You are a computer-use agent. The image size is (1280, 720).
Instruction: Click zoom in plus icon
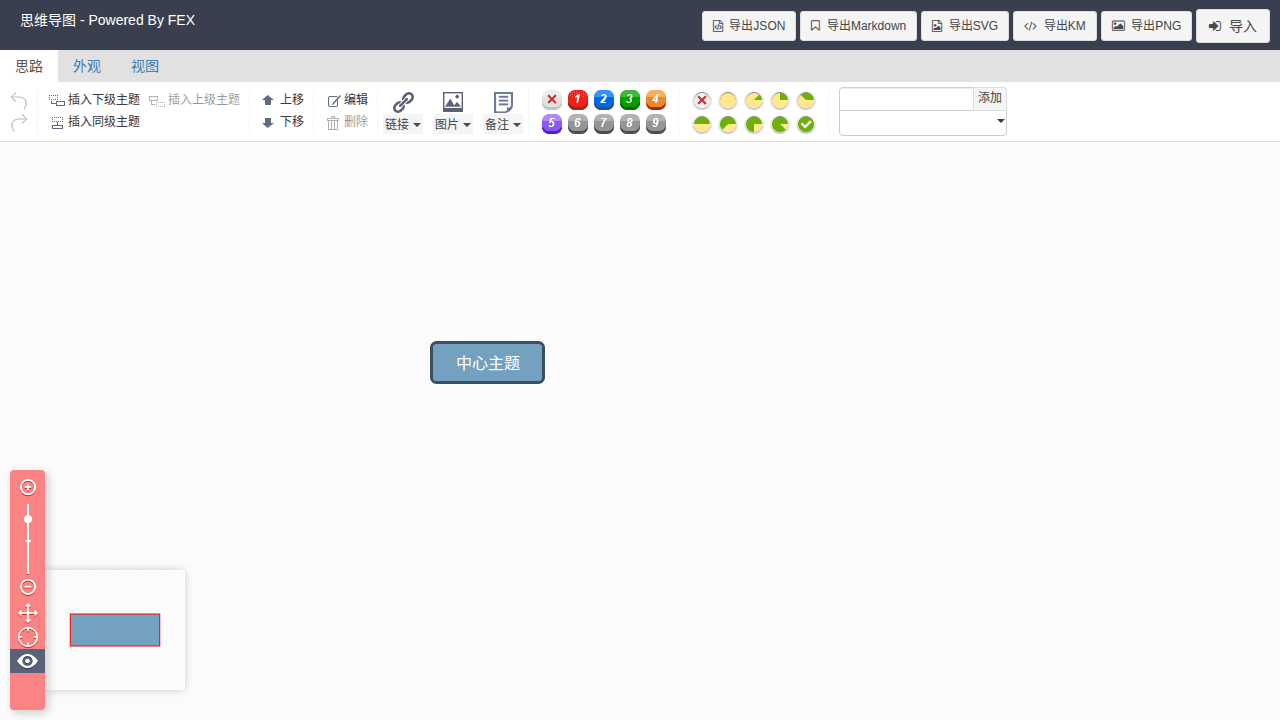click(x=28, y=487)
